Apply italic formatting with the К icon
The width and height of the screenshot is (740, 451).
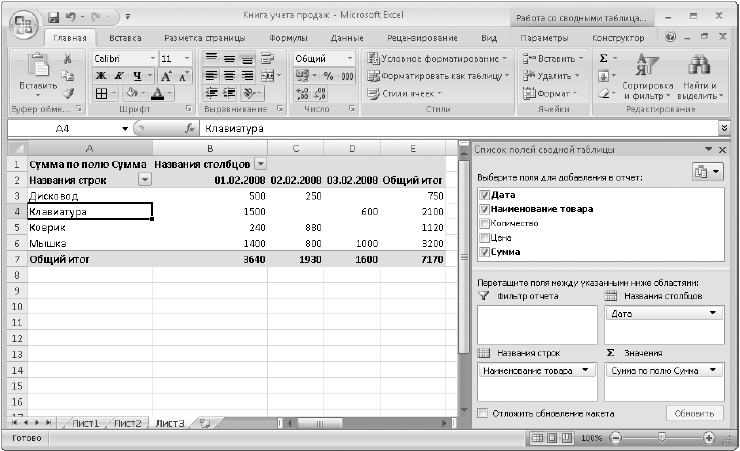(x=119, y=75)
